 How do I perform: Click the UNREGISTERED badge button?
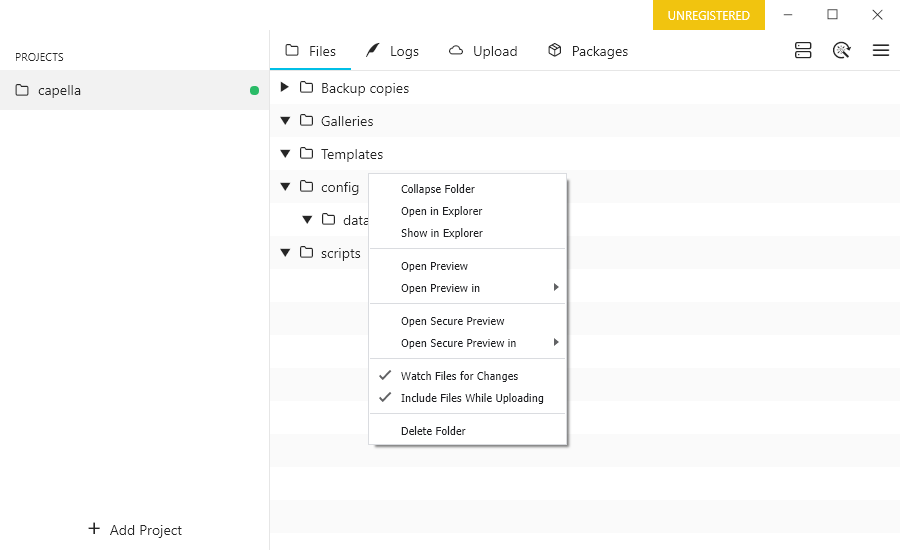709,15
